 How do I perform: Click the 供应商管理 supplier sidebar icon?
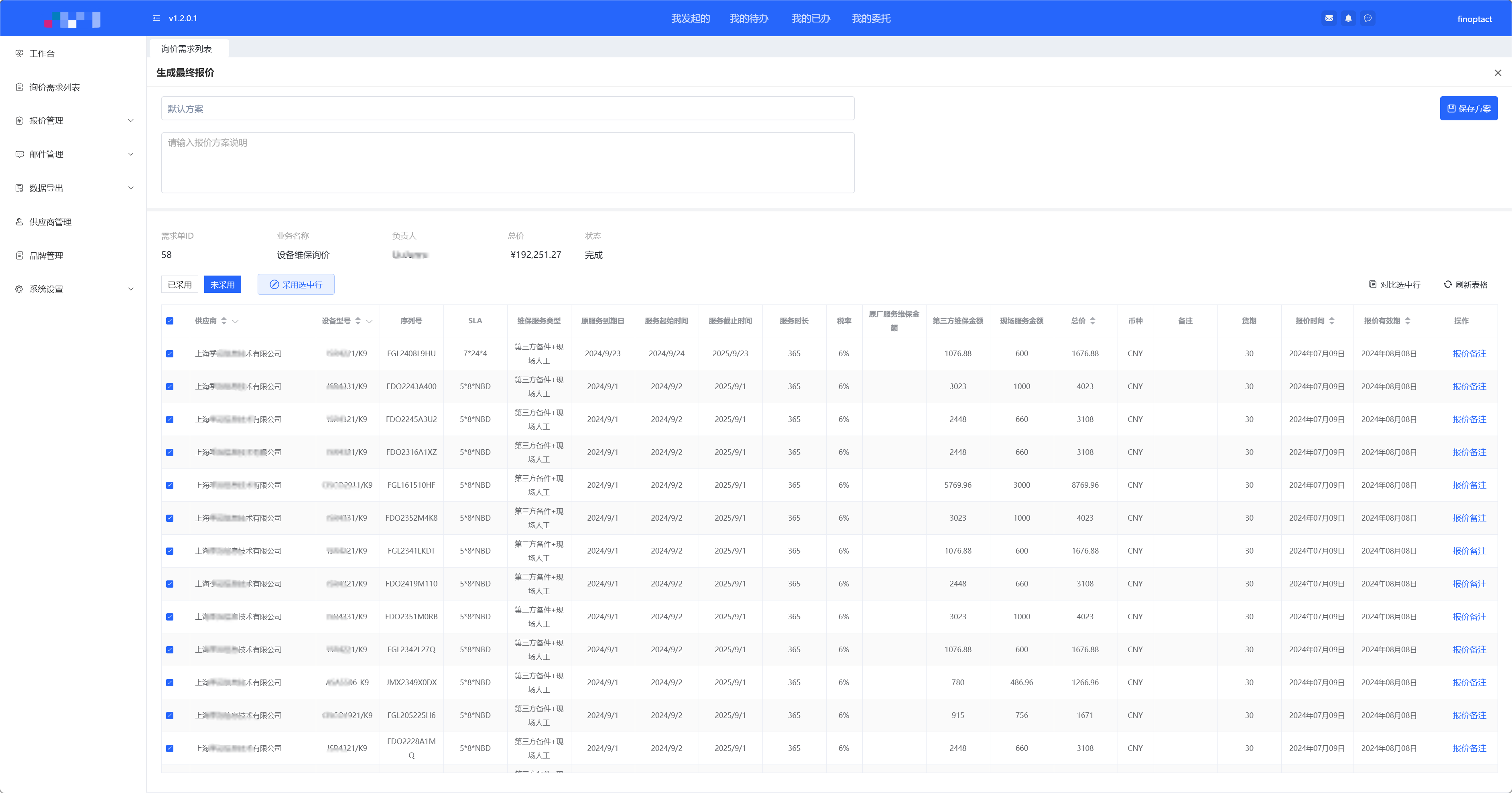19,222
